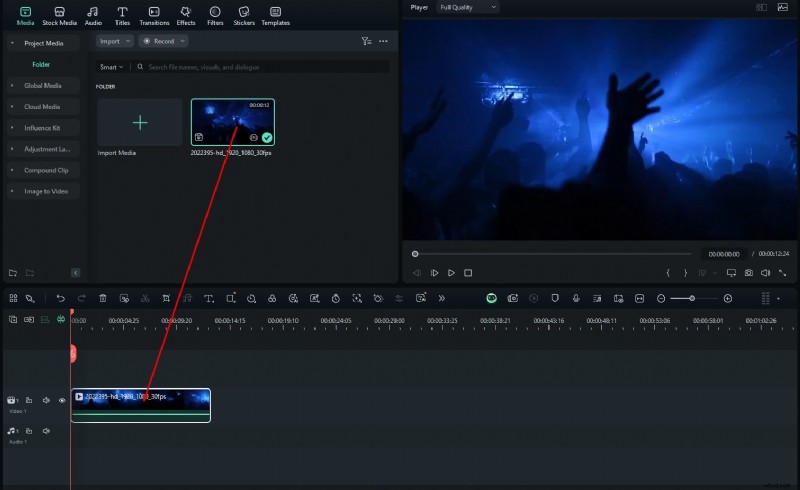This screenshot has height=490, width=800.
Task: Set mark in point with left brace
Action: [668, 273]
